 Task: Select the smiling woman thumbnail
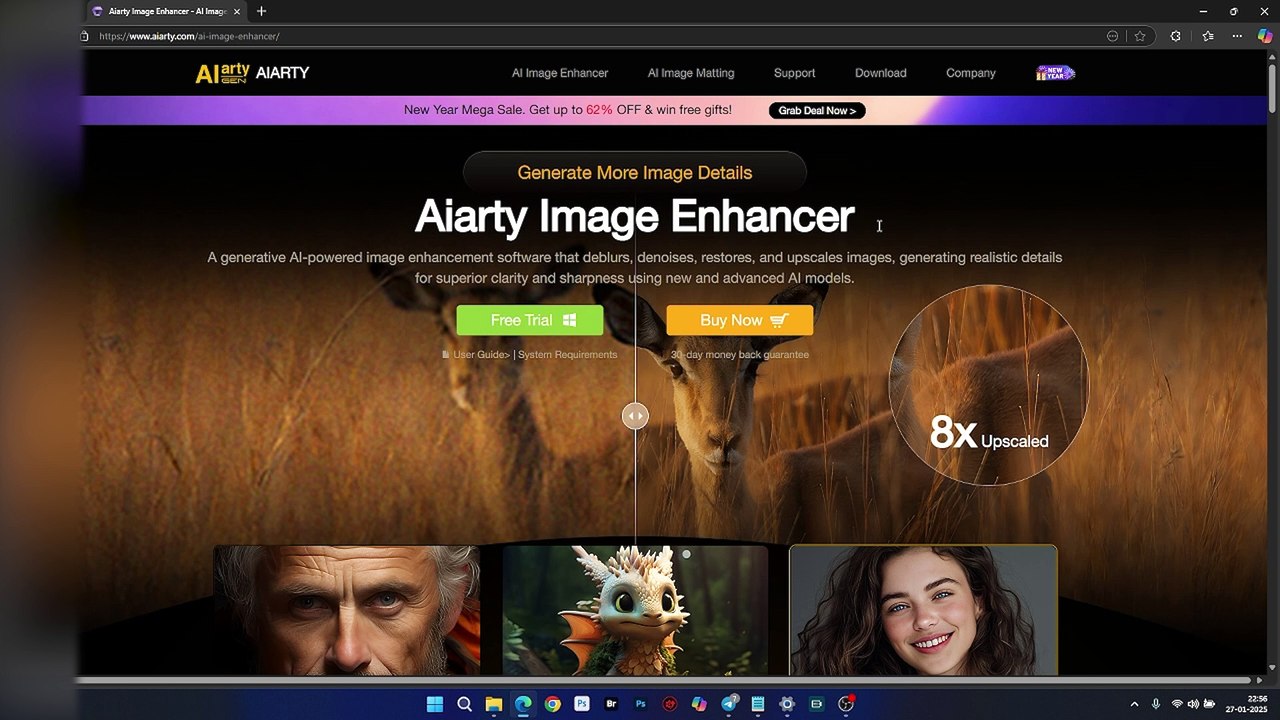coord(923,610)
